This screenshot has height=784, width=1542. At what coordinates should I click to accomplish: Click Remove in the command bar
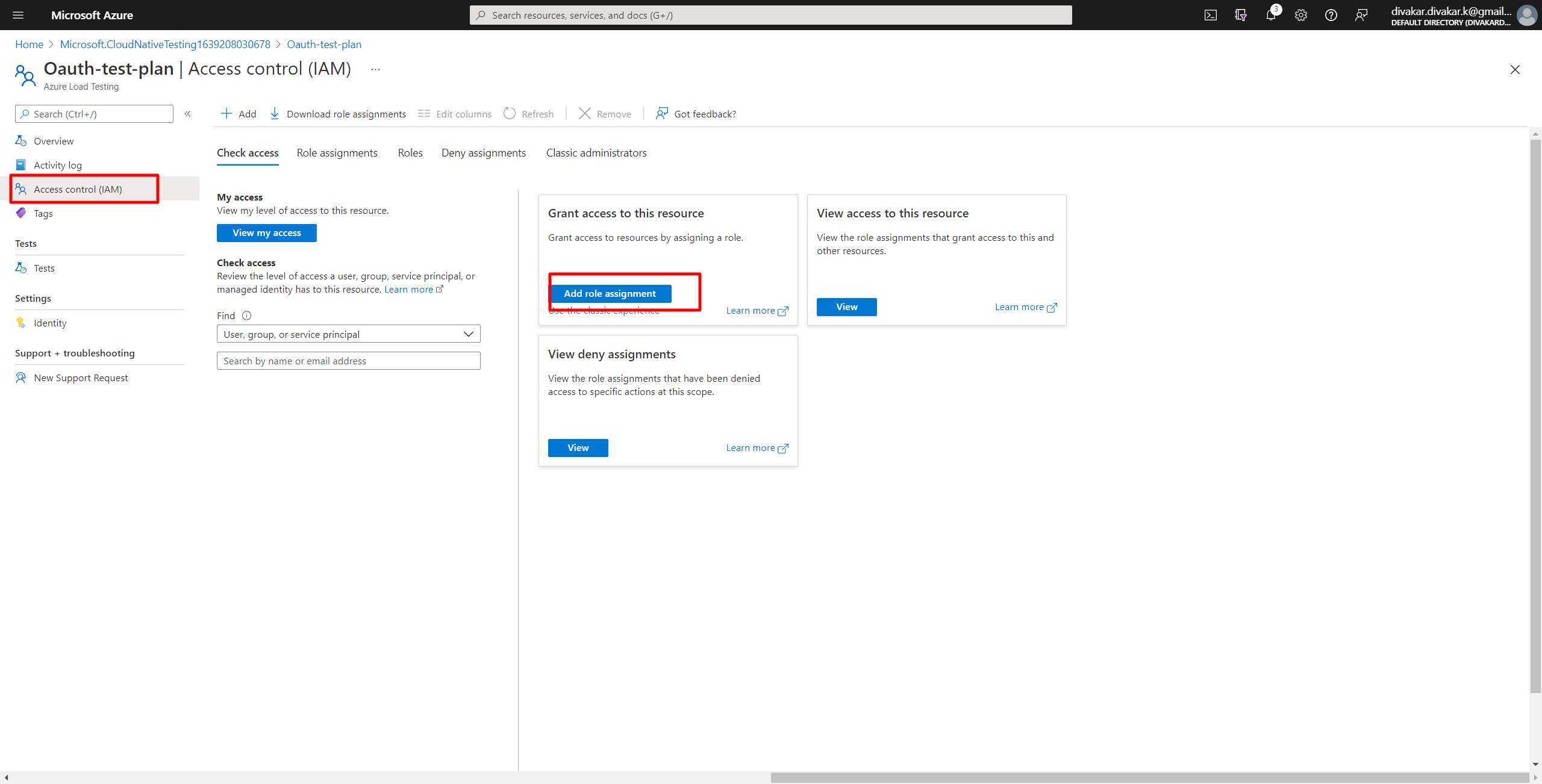(x=605, y=114)
